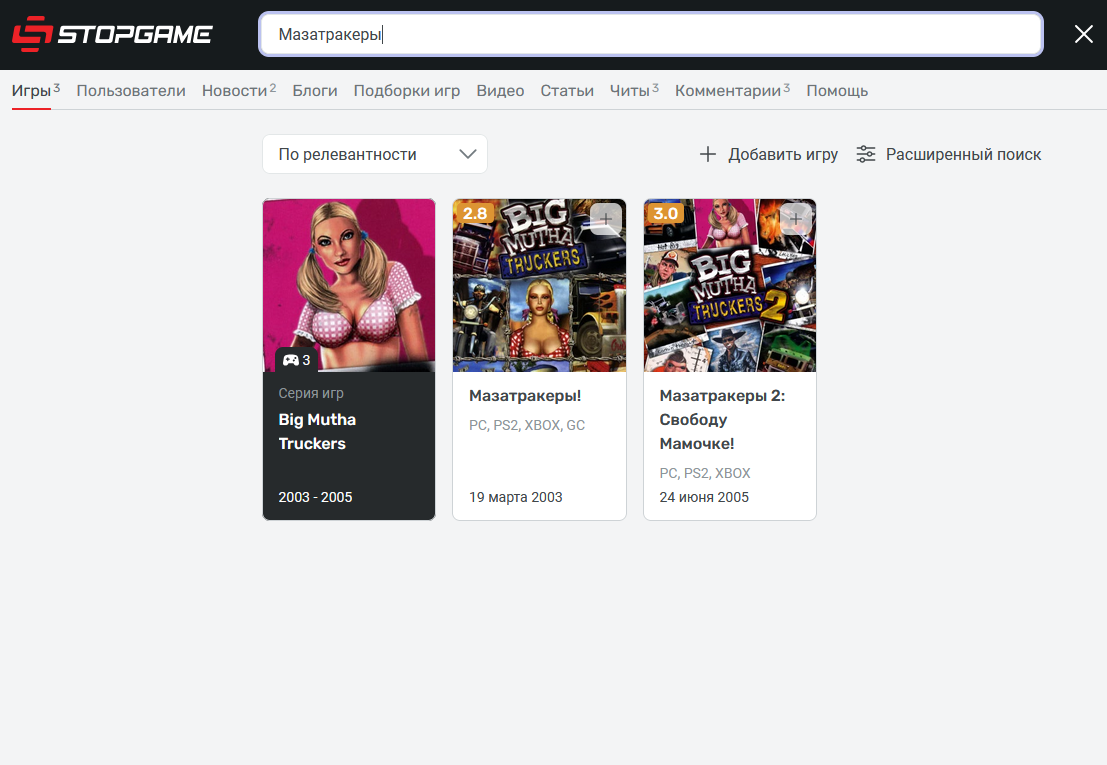This screenshot has width=1107, height=765.
Task: Open the Блоги tab
Action: [x=315, y=91]
